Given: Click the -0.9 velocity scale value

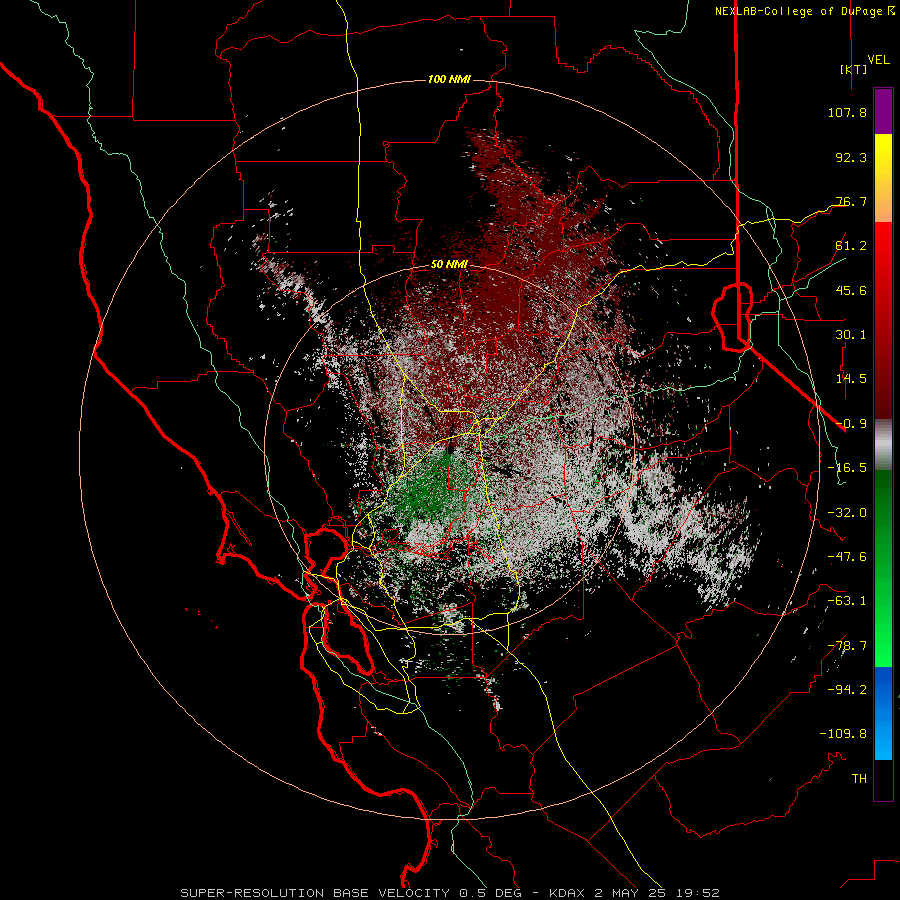Looking at the screenshot, I should (851, 424).
